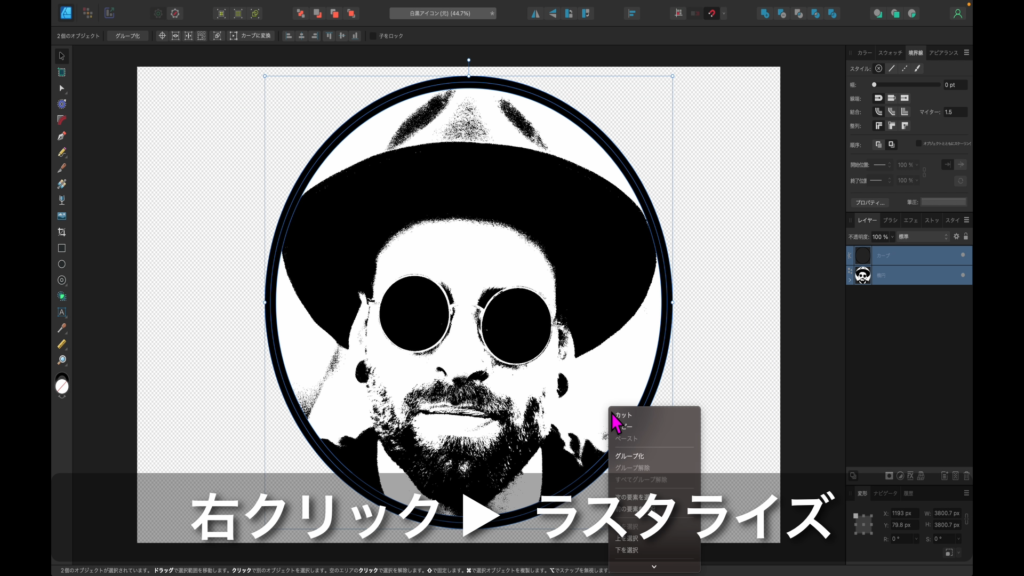Select the Artboard tool
The width and height of the screenshot is (1024, 576).
click(61, 72)
